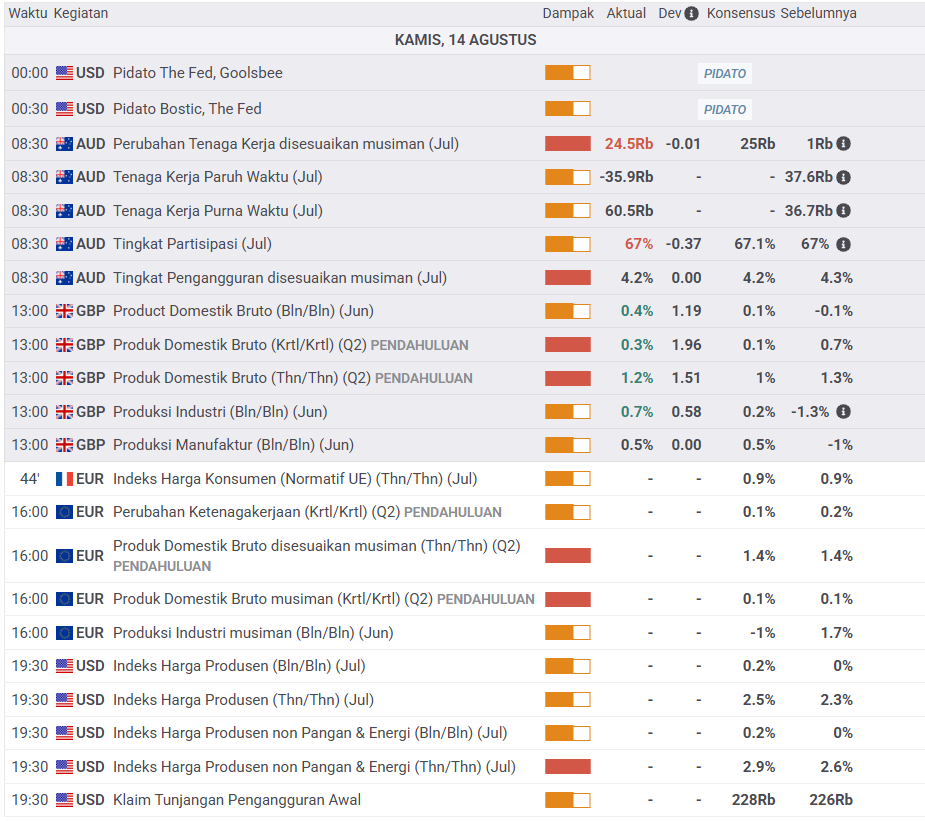This screenshot has height=821, width=925.
Task: Open Klaim Tunjangan Pengangguran Awal event
Action: (237, 800)
